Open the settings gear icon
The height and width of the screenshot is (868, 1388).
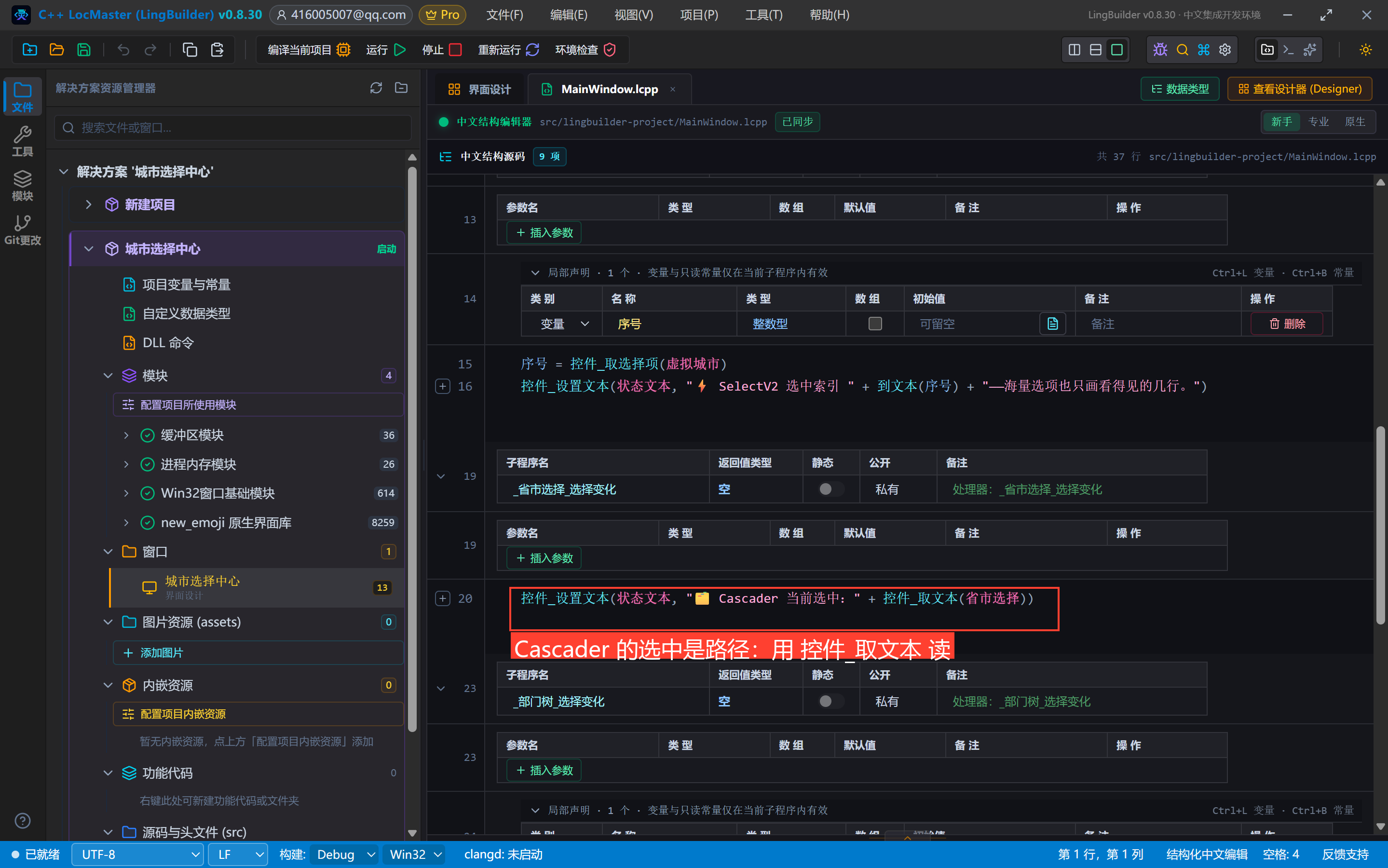(1225, 50)
